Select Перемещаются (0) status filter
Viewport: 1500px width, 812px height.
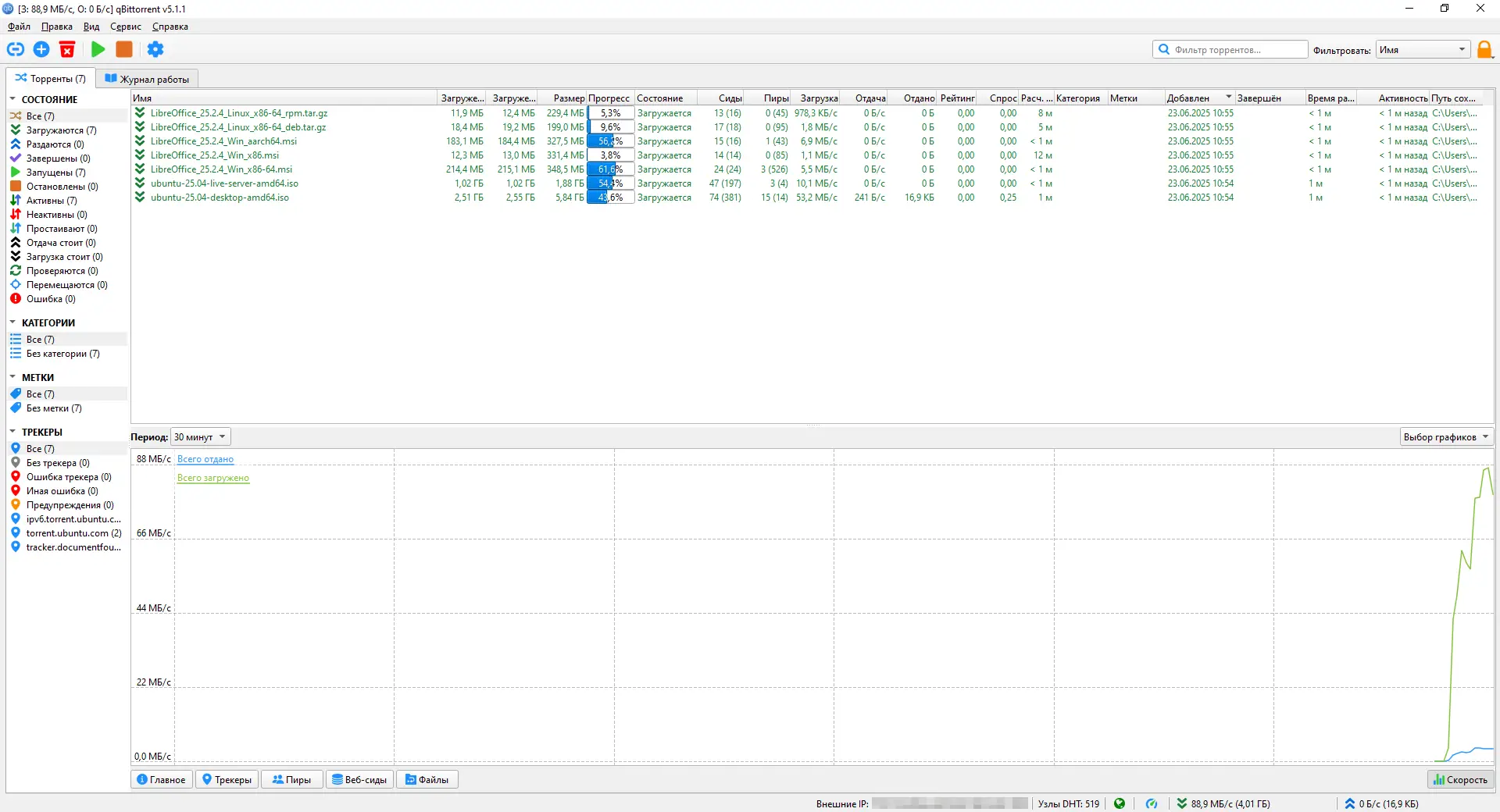point(66,285)
